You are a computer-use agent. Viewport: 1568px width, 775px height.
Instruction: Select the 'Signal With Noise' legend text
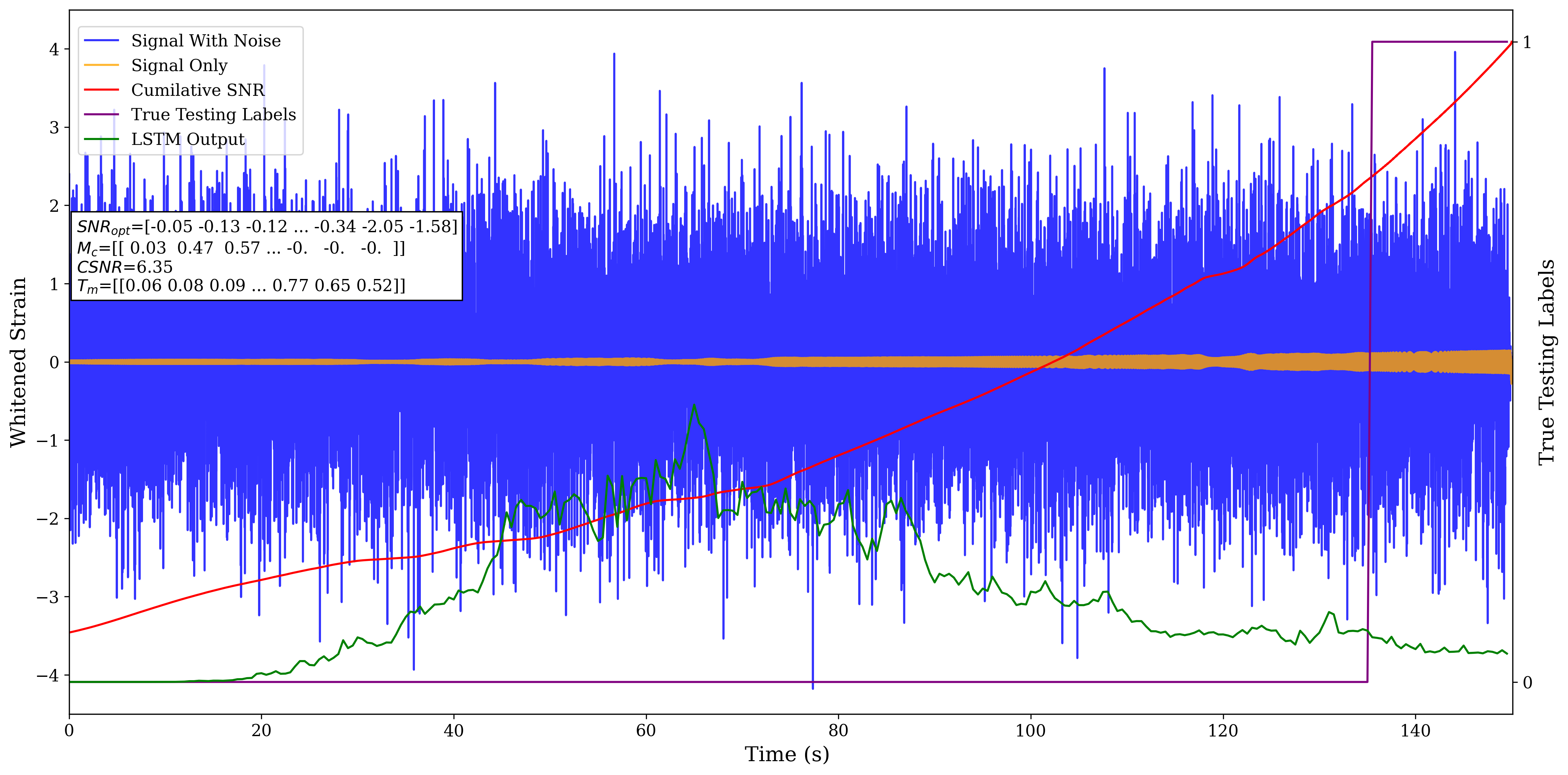click(206, 41)
